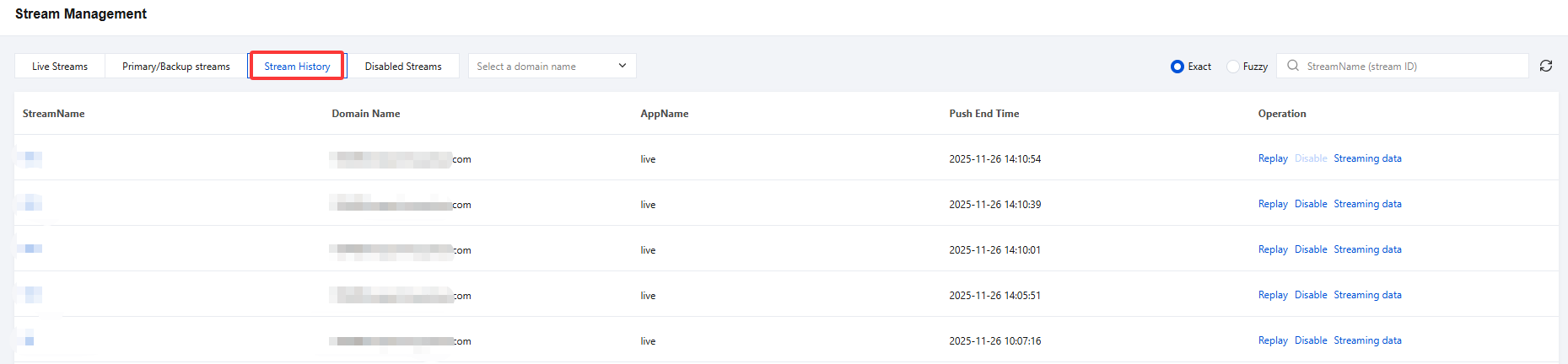
Task: Open the domain name dropdown
Action: tap(552, 66)
